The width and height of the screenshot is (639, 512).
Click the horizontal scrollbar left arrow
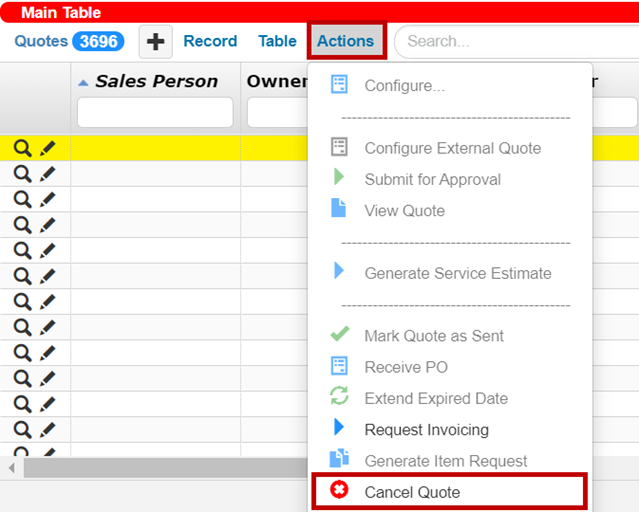tap(12, 467)
